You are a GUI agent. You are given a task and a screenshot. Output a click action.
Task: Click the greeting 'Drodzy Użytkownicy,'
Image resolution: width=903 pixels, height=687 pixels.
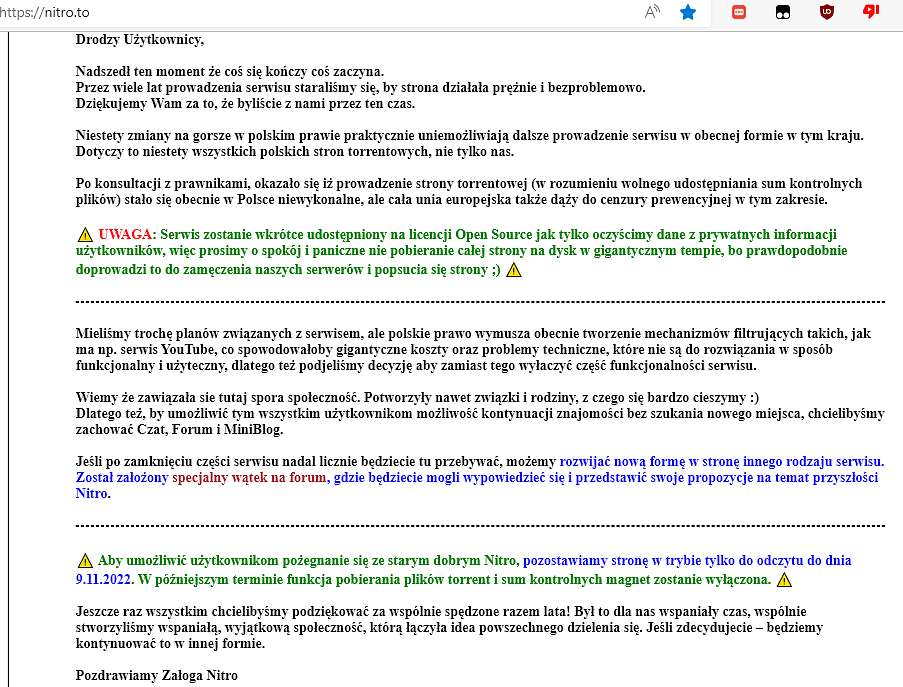pyautogui.click(x=140, y=40)
